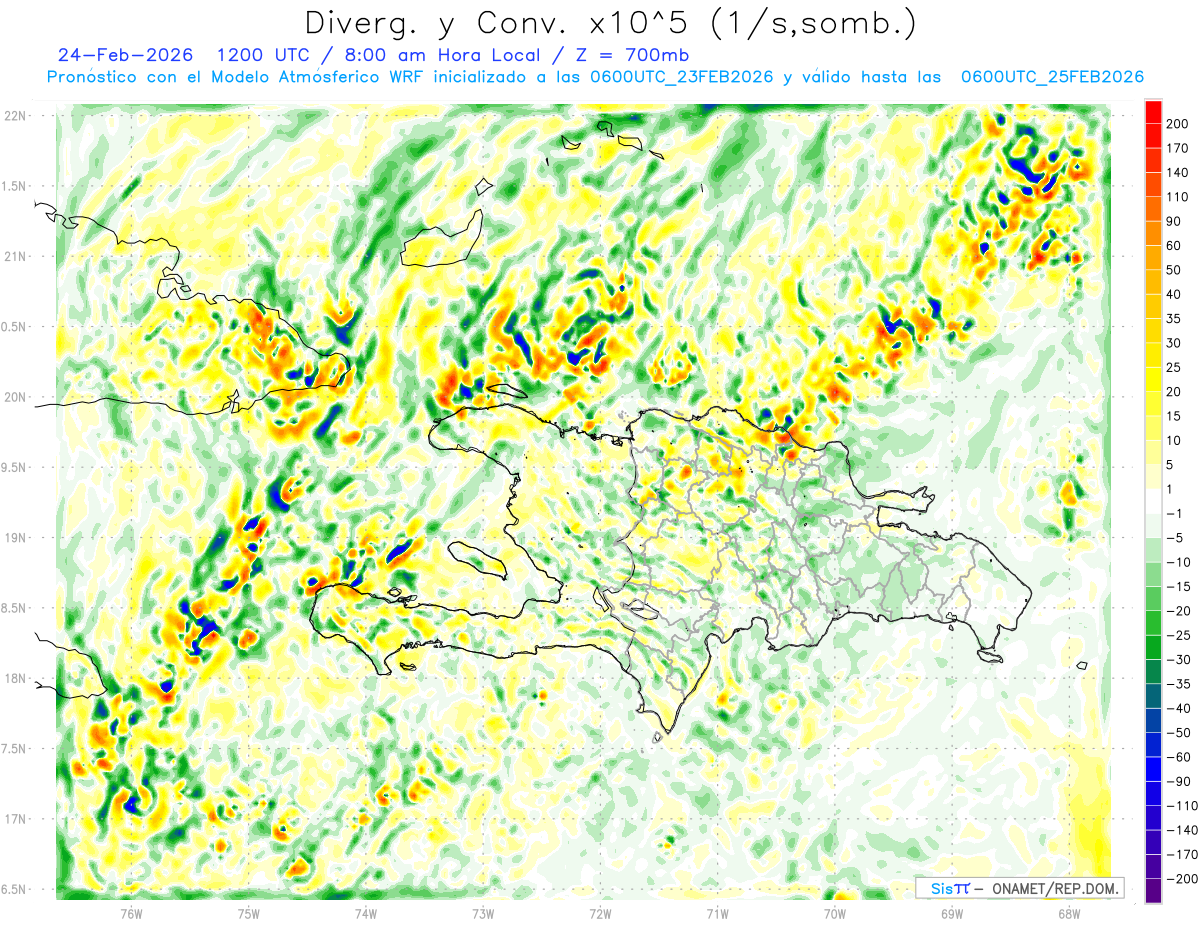The image size is (1200, 927).
Task: Click colorbar value '110'
Action: pos(1178,197)
